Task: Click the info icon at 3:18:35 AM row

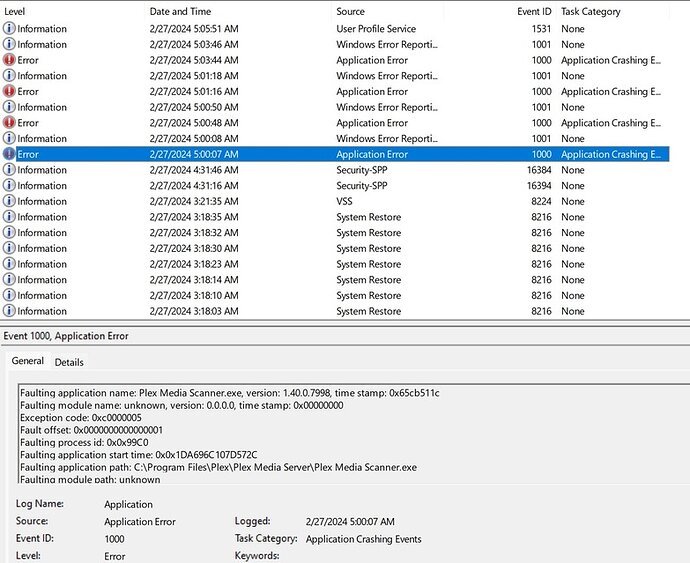Action: 9,217
